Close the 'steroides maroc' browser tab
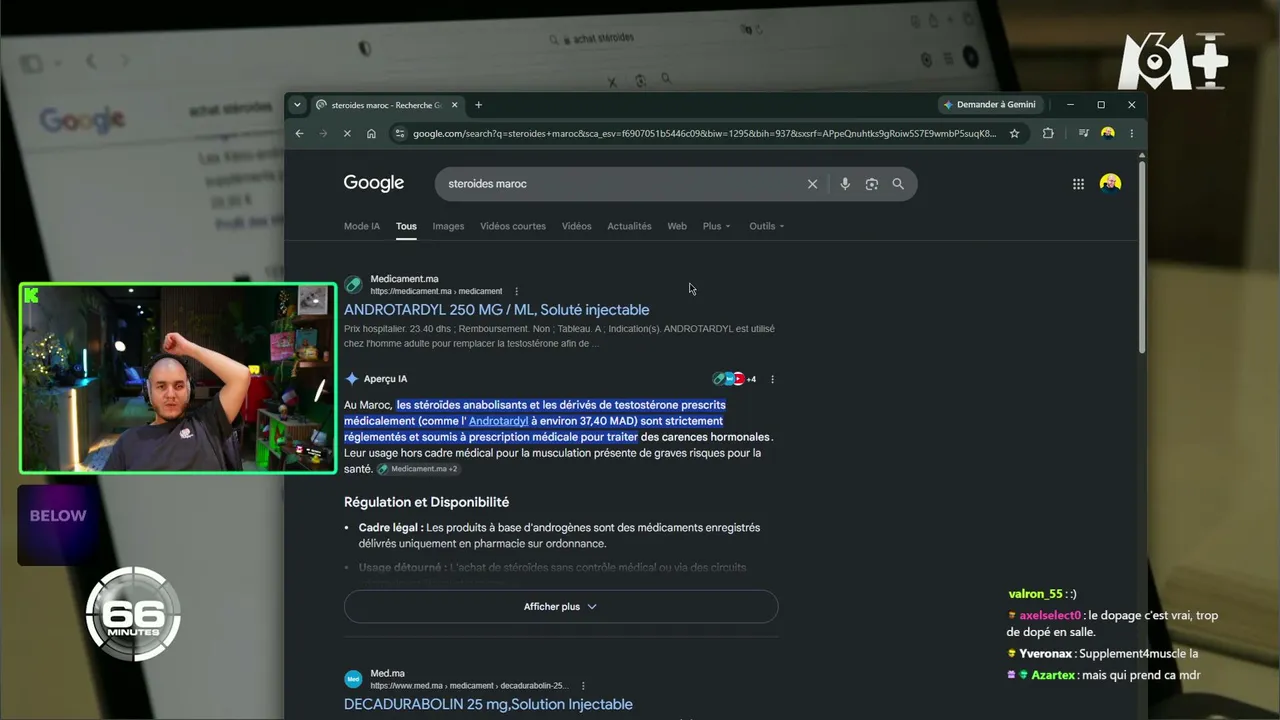Image resolution: width=1280 pixels, height=720 pixels. (x=455, y=105)
